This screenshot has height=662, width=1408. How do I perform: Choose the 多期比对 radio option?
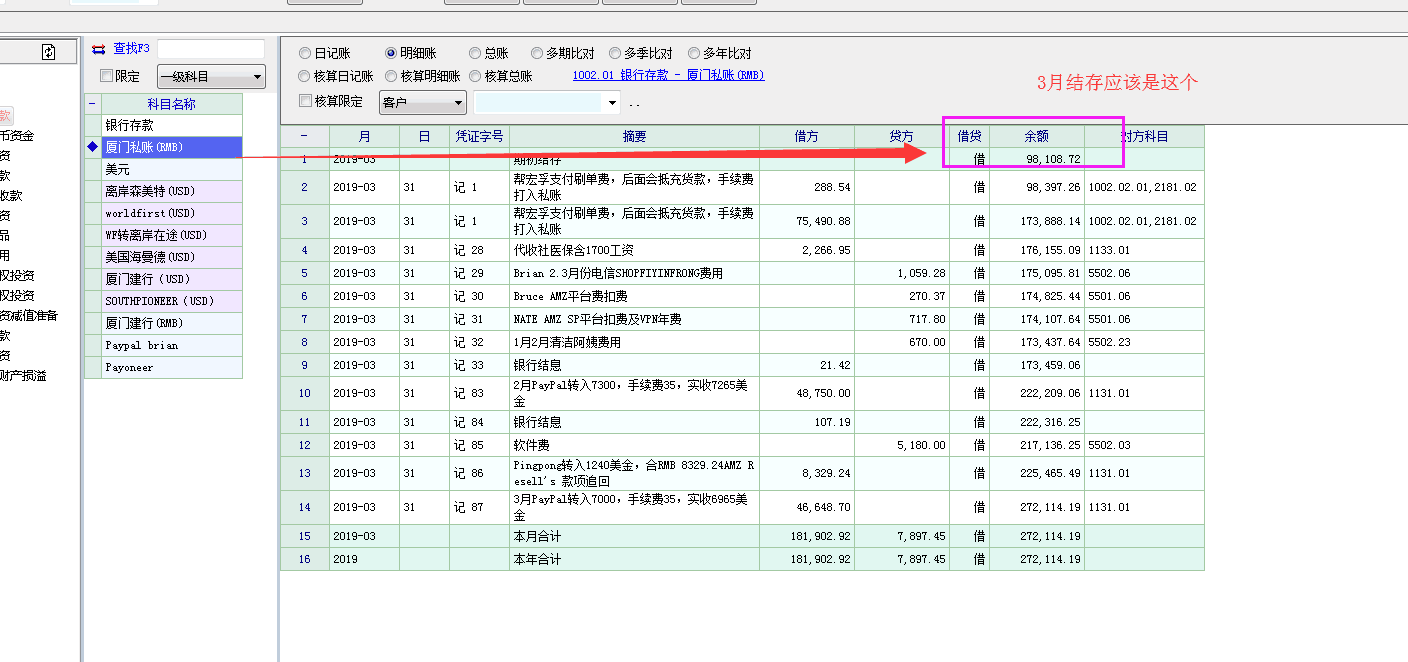click(x=539, y=53)
